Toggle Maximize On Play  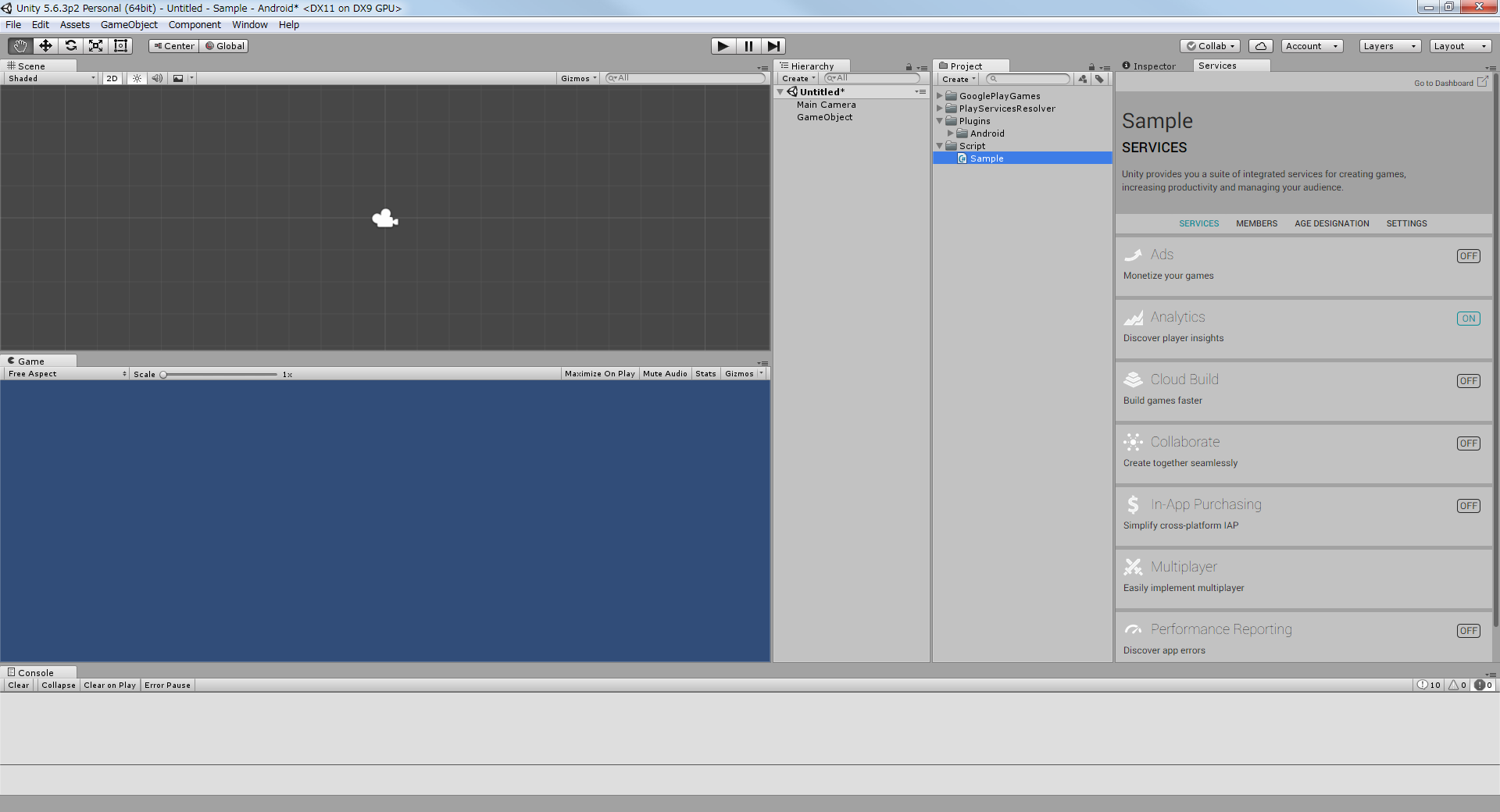(600, 373)
